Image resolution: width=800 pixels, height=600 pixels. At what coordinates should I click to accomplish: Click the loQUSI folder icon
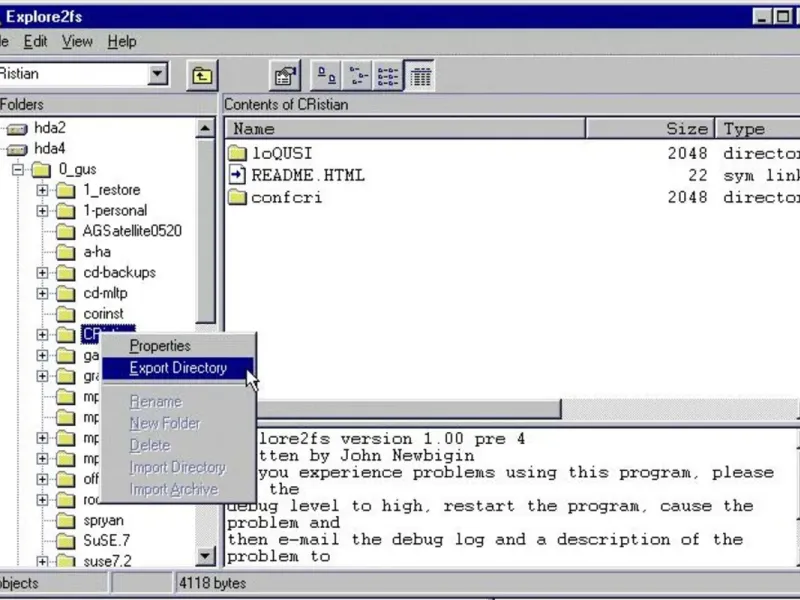[237, 153]
